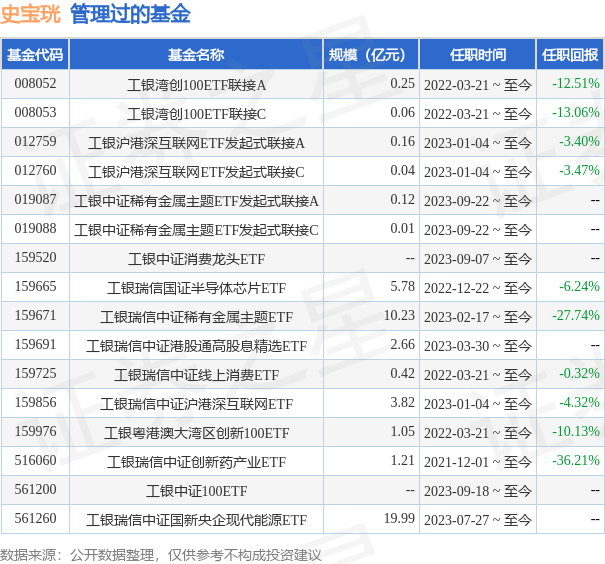The height and width of the screenshot is (564, 605).
Task: Select fund code 012759
Action: pyautogui.click(x=35, y=141)
